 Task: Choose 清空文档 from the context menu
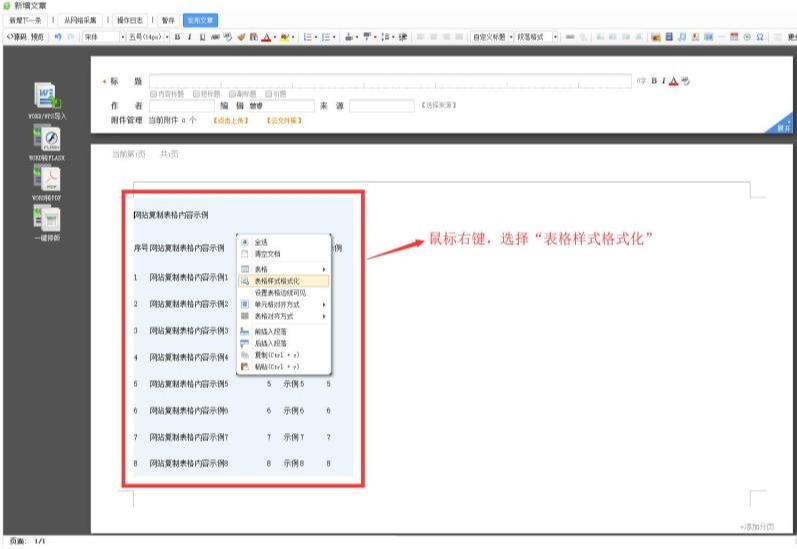pyautogui.click(x=267, y=254)
